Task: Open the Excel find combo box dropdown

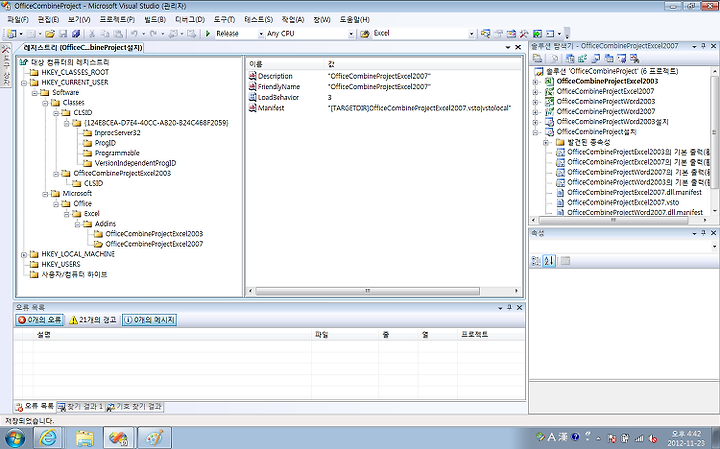Action: 471,34
